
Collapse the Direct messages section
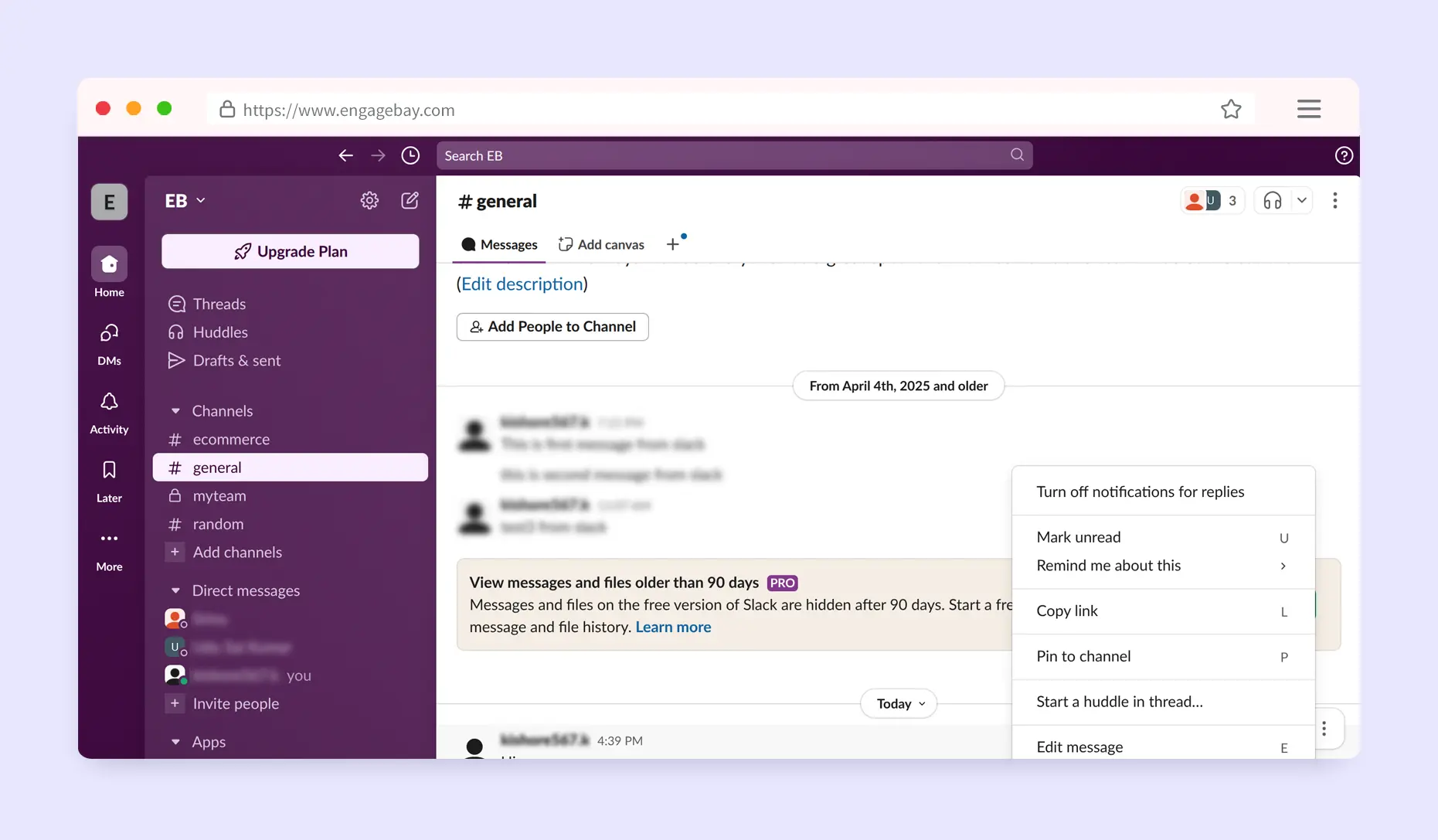(175, 590)
